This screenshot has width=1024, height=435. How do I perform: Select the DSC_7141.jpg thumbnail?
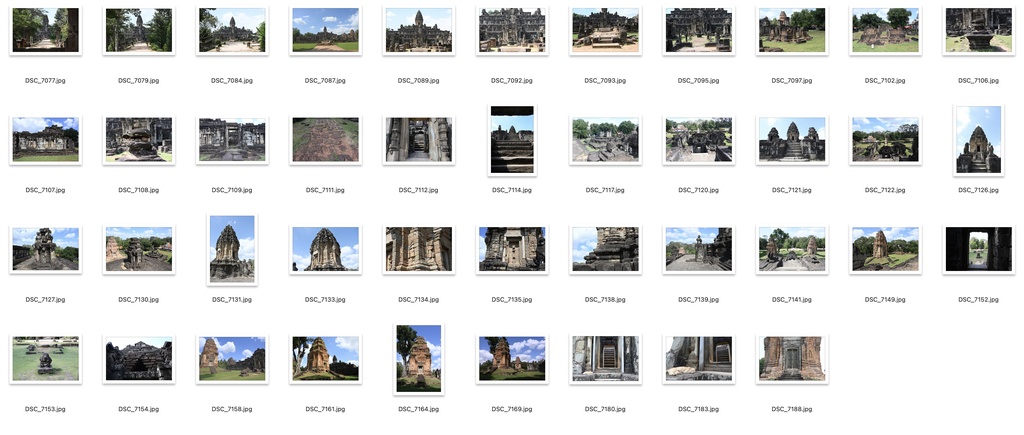coord(792,249)
